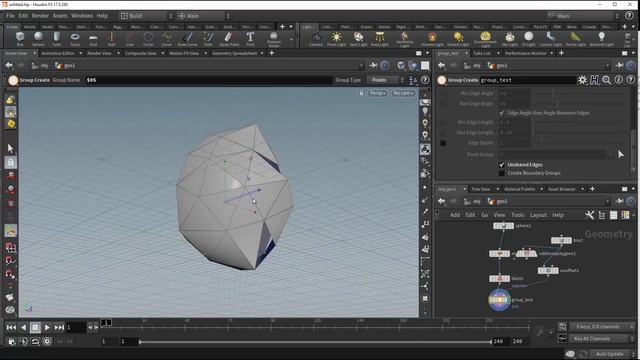Screen dimensions: 640x360
Task: Click the Point Group selection arrow button
Action: 621,154
